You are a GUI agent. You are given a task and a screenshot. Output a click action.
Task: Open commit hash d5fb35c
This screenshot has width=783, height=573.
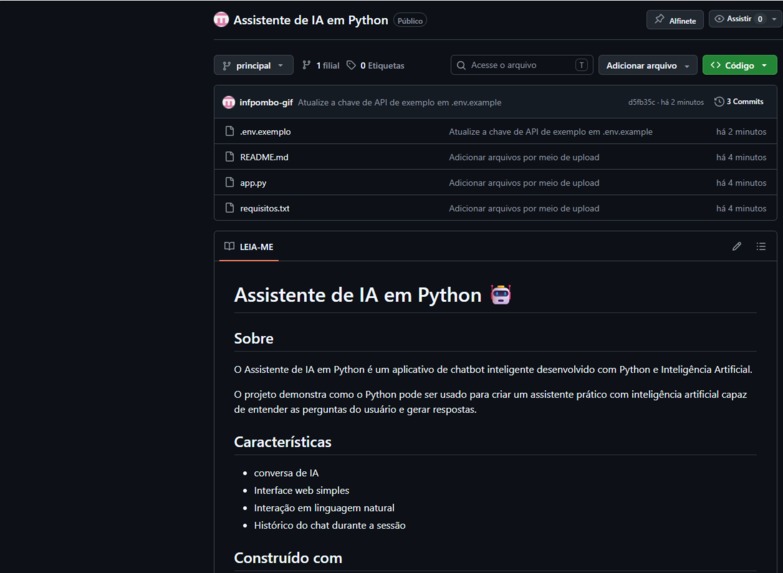tap(642, 102)
